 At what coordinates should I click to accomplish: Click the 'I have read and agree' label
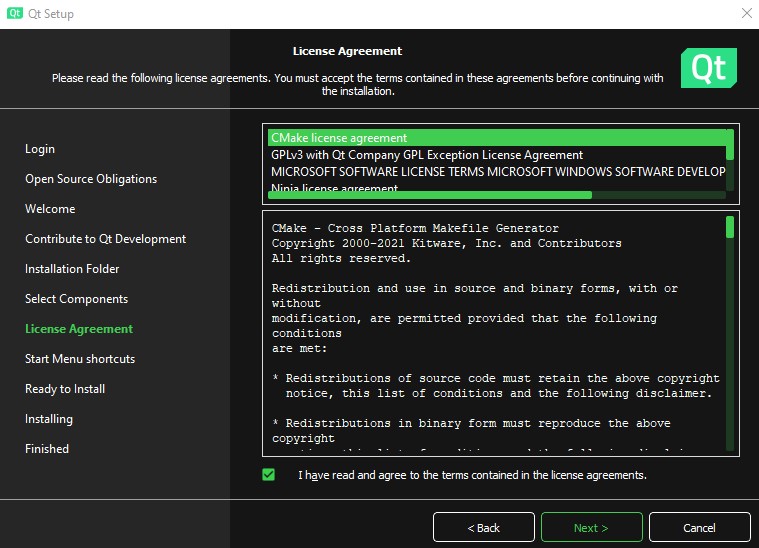tap(472, 475)
